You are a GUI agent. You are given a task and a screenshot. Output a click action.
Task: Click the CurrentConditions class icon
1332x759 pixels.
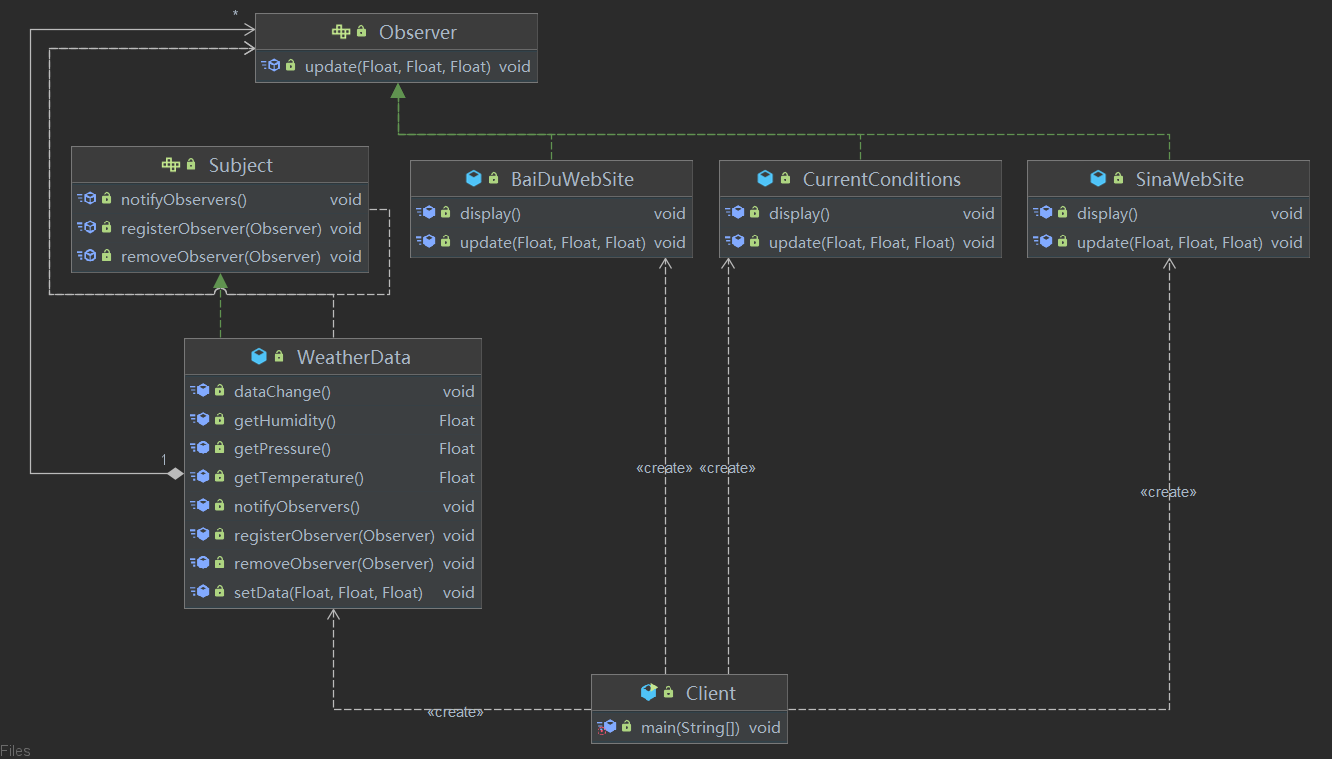click(x=765, y=179)
